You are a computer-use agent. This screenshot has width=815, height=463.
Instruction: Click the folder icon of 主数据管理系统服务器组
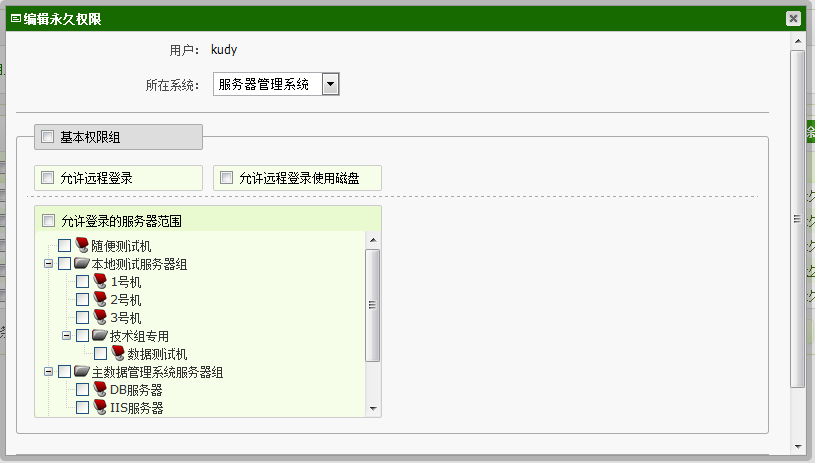(82, 371)
